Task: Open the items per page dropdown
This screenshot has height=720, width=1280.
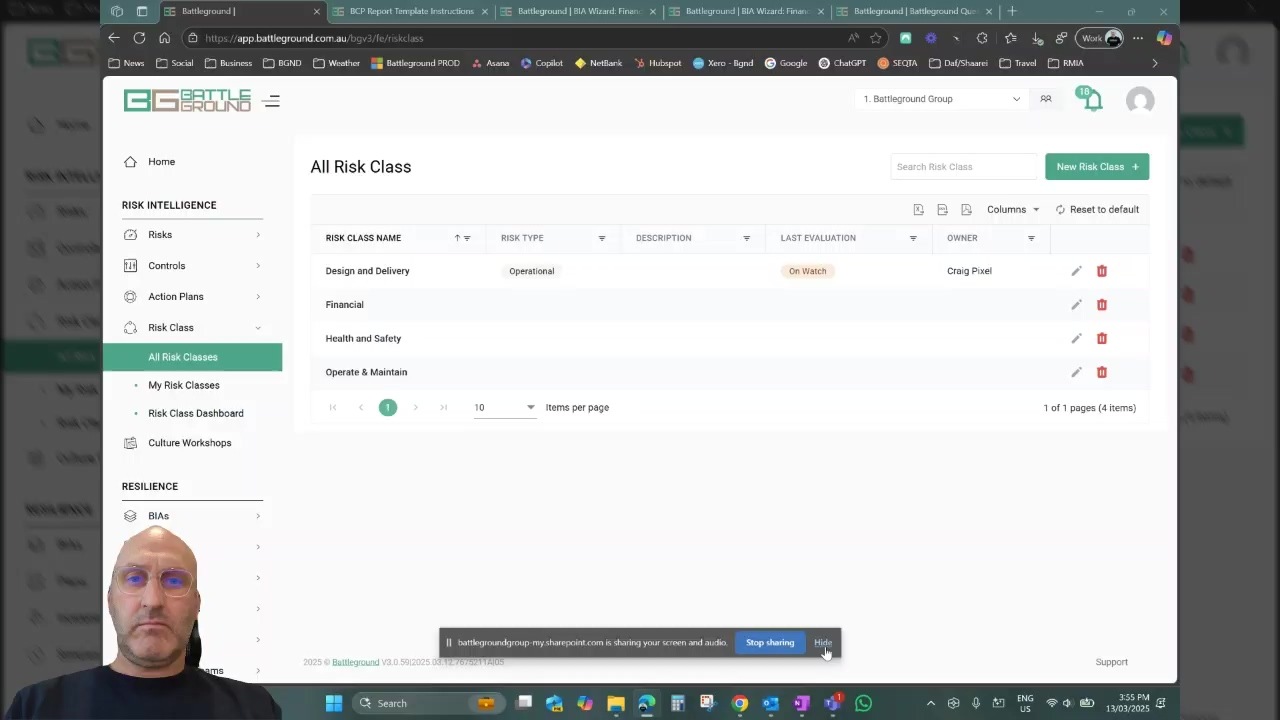Action: pos(504,408)
